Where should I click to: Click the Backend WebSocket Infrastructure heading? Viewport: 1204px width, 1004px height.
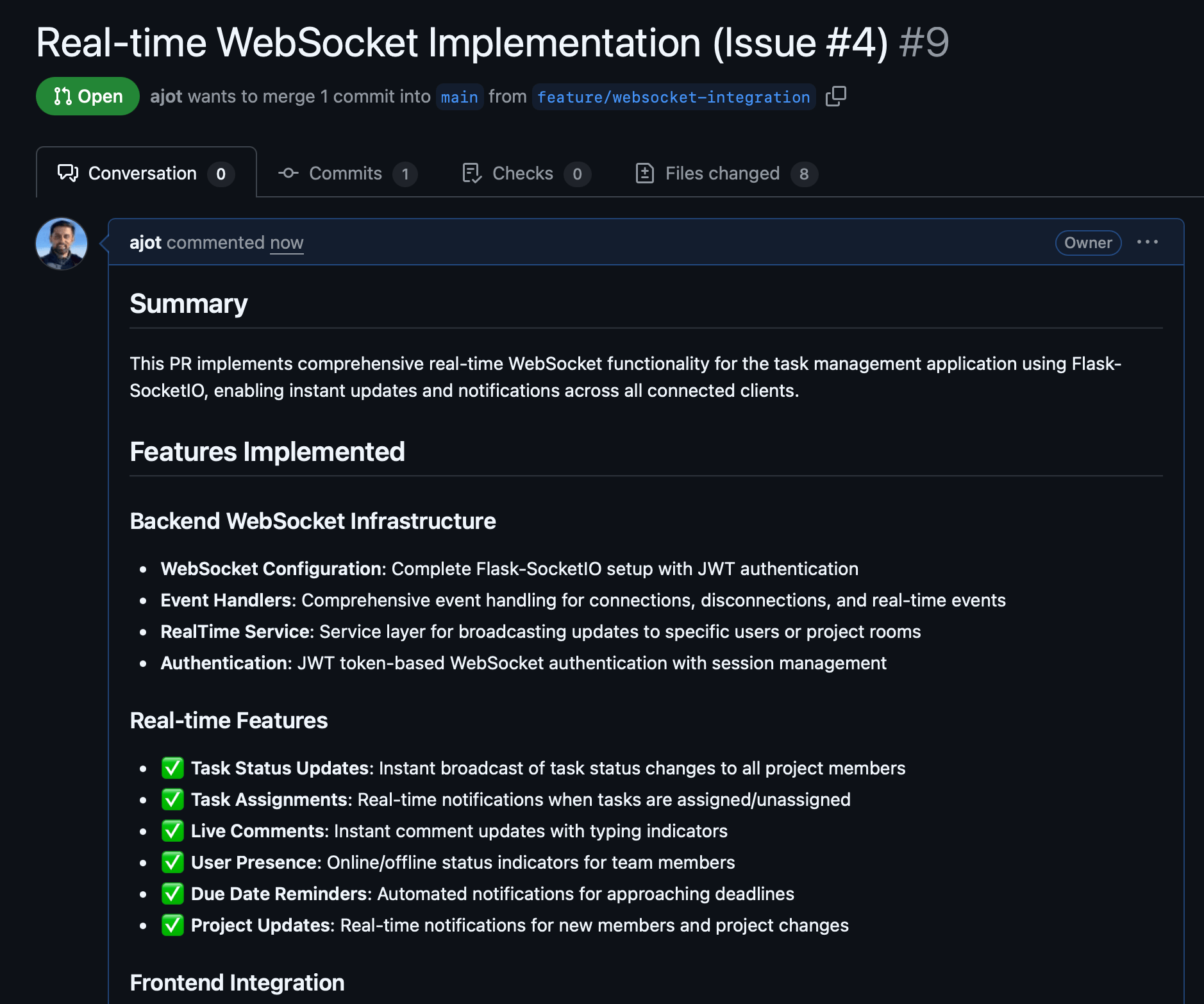tap(313, 521)
